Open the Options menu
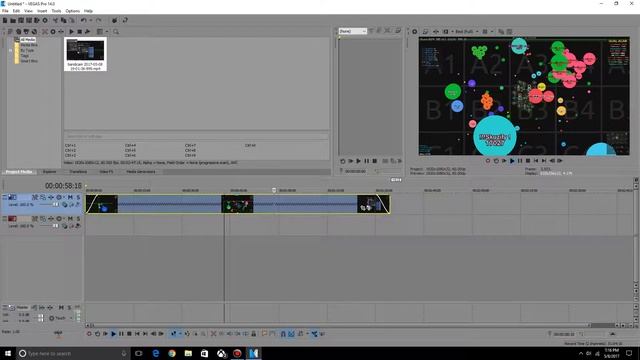Screen dimensions: 640x360 tap(73, 11)
